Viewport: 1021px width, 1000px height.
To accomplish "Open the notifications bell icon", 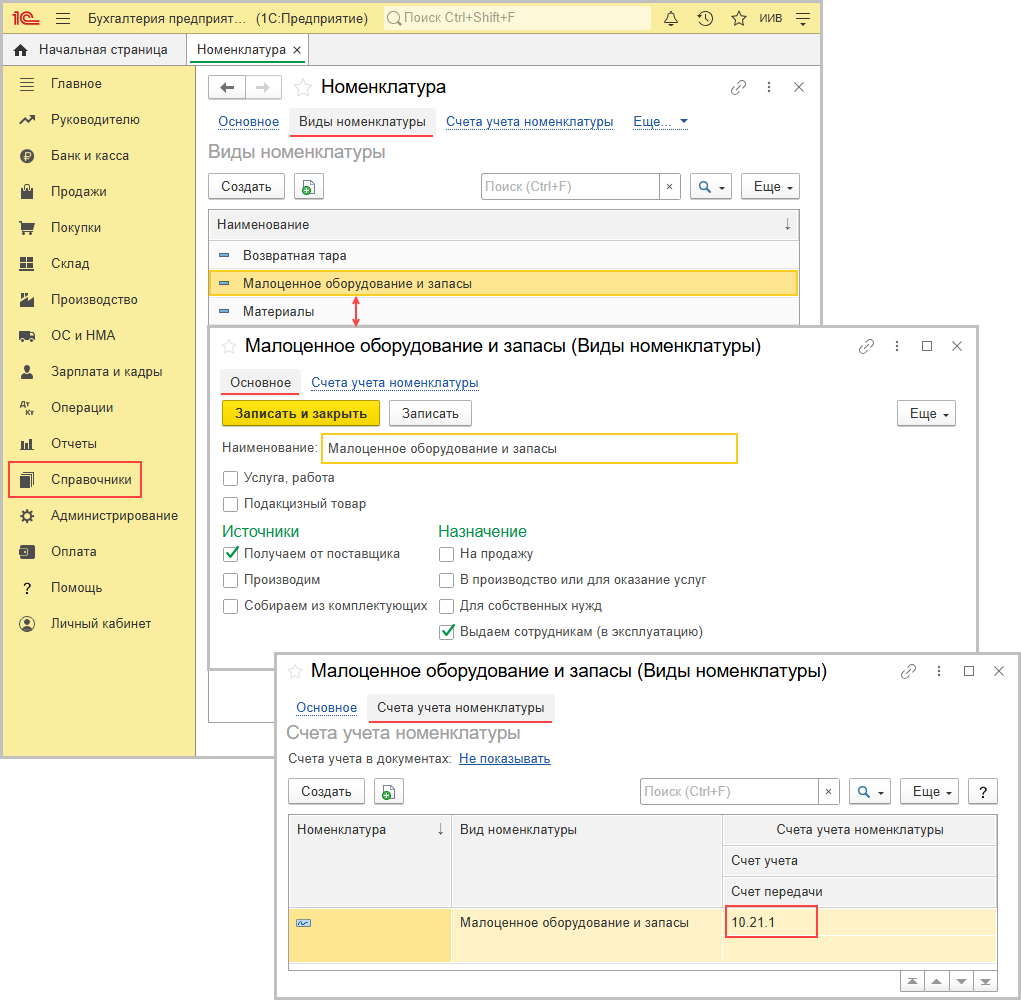I will click(671, 18).
